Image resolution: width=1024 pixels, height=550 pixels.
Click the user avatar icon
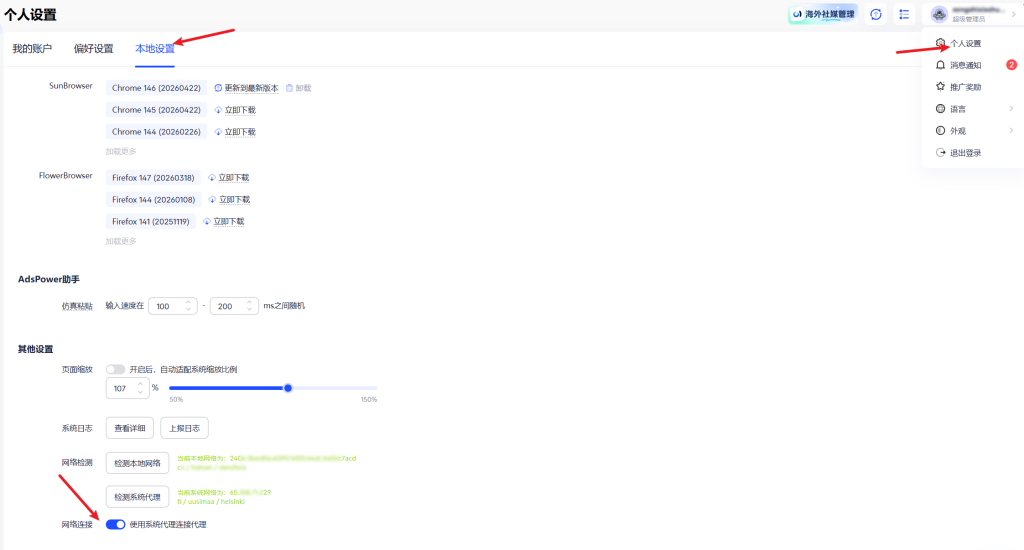(938, 14)
